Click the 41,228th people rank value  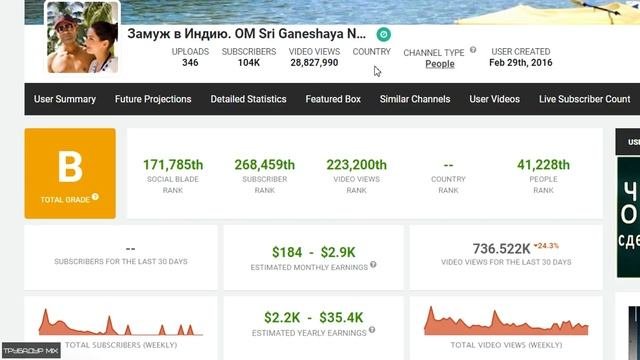point(543,165)
